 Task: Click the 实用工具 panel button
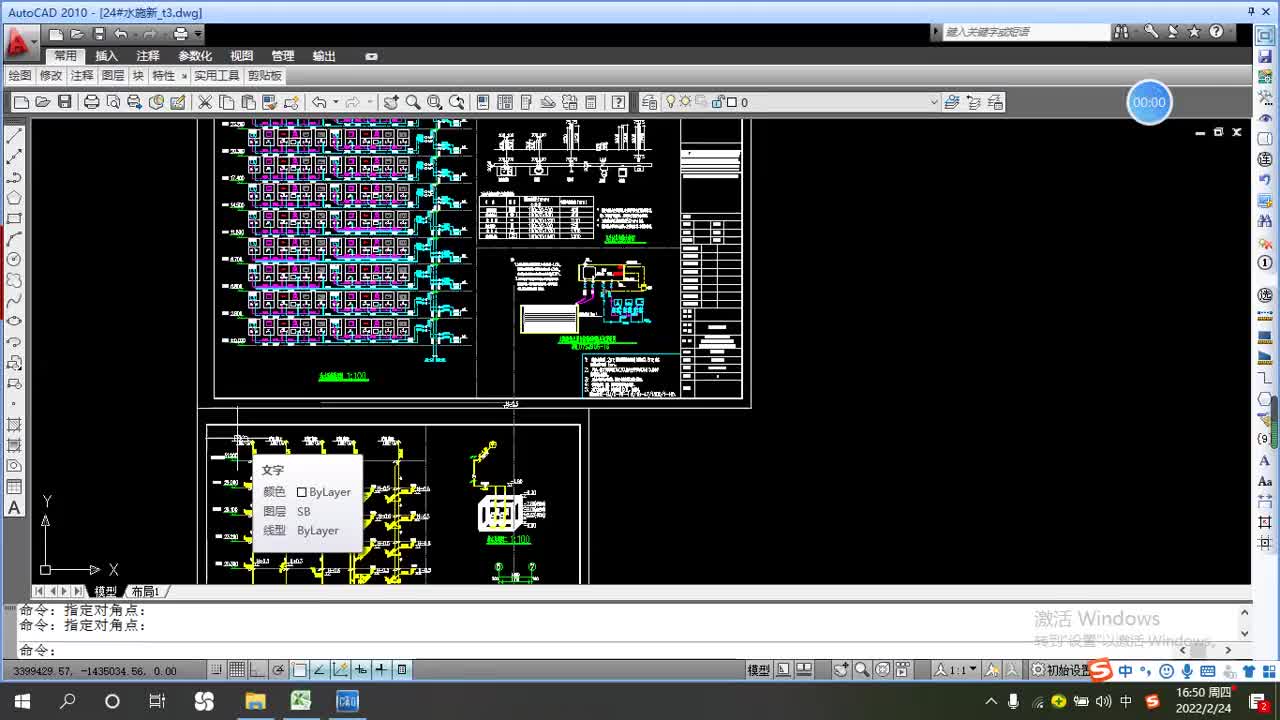[x=217, y=76]
